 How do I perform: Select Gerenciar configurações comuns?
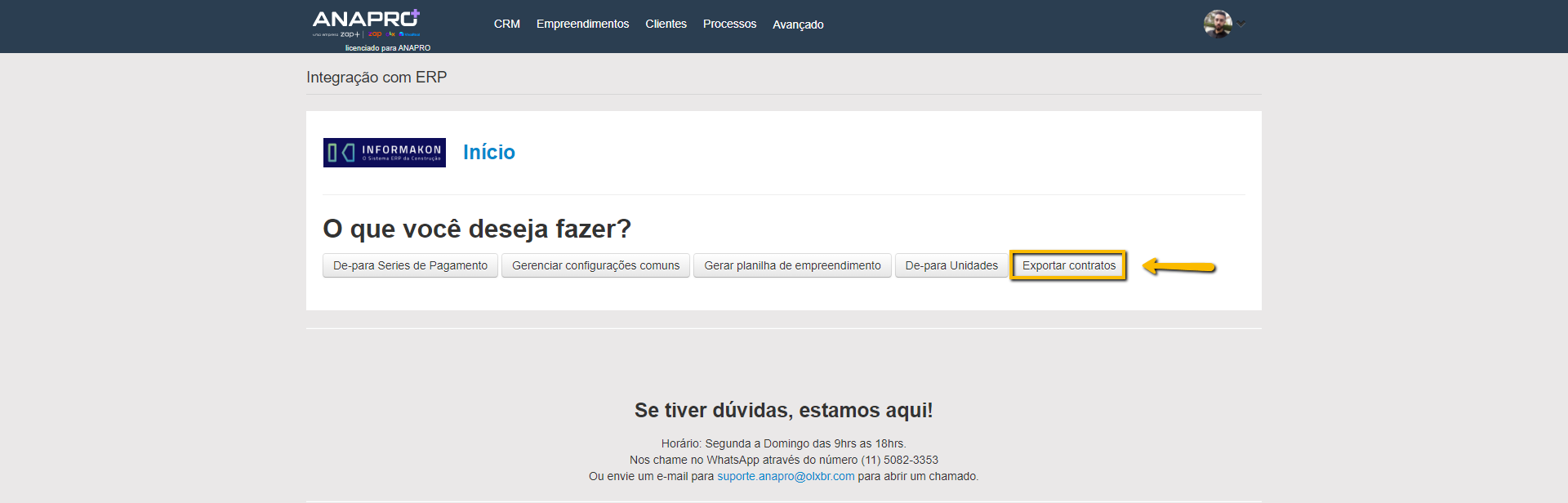(x=595, y=265)
